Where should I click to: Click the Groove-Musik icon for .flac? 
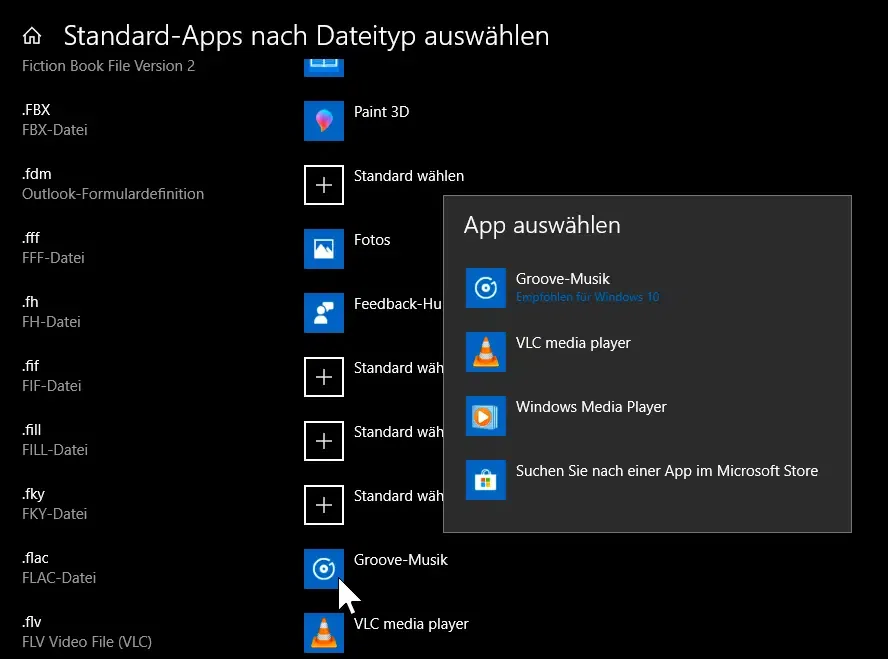tap(323, 569)
